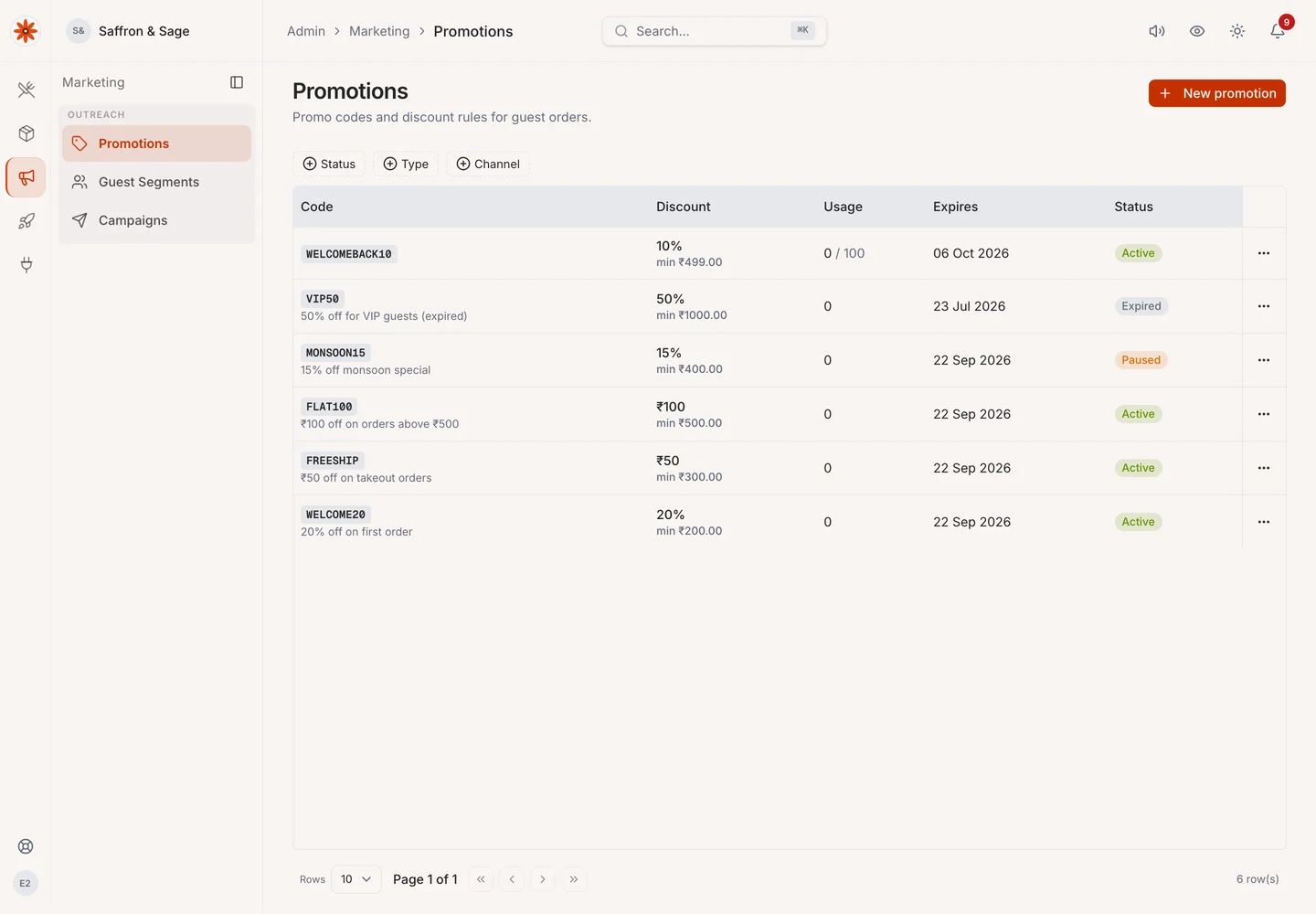The image size is (1316, 914).
Task: Go to the next page
Action: click(x=543, y=879)
